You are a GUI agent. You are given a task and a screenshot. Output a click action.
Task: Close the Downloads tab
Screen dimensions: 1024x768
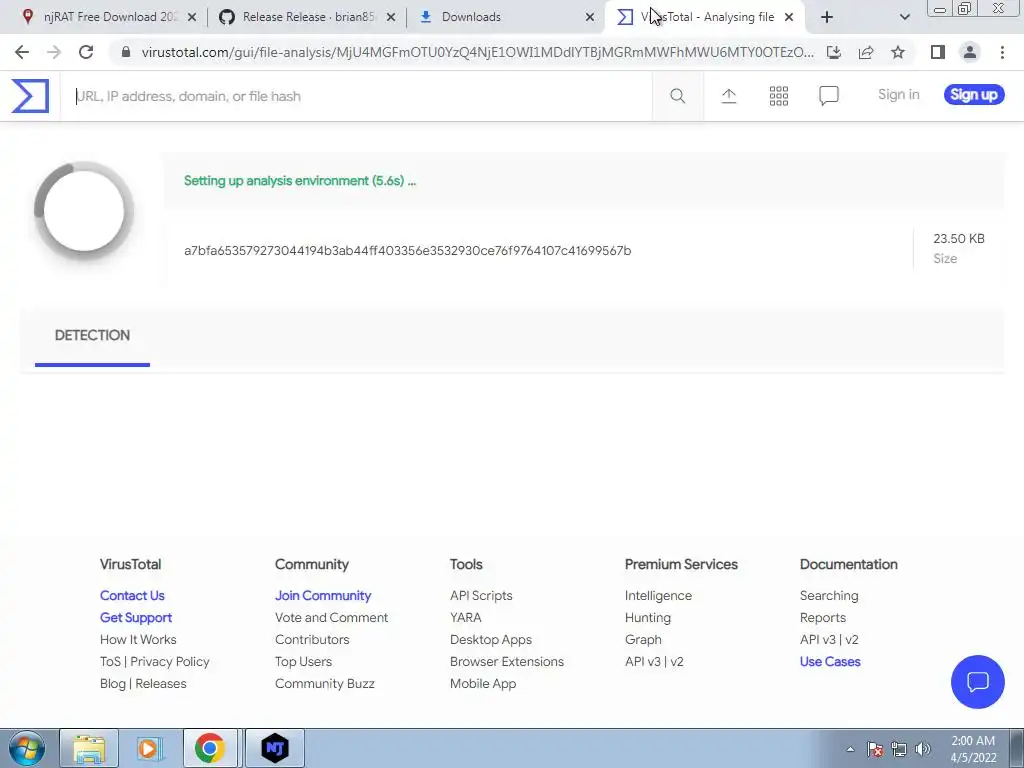click(590, 17)
